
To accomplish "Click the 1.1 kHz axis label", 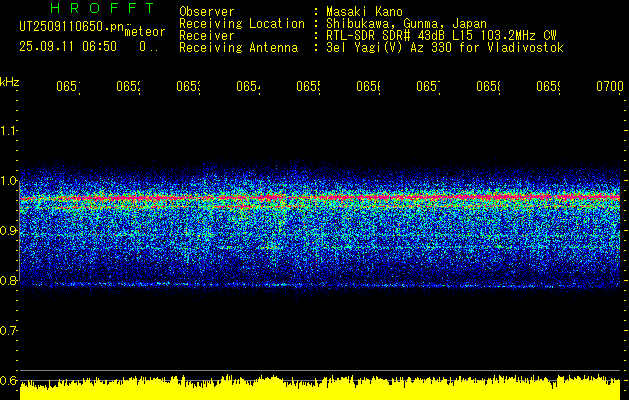I will (x=8, y=130).
